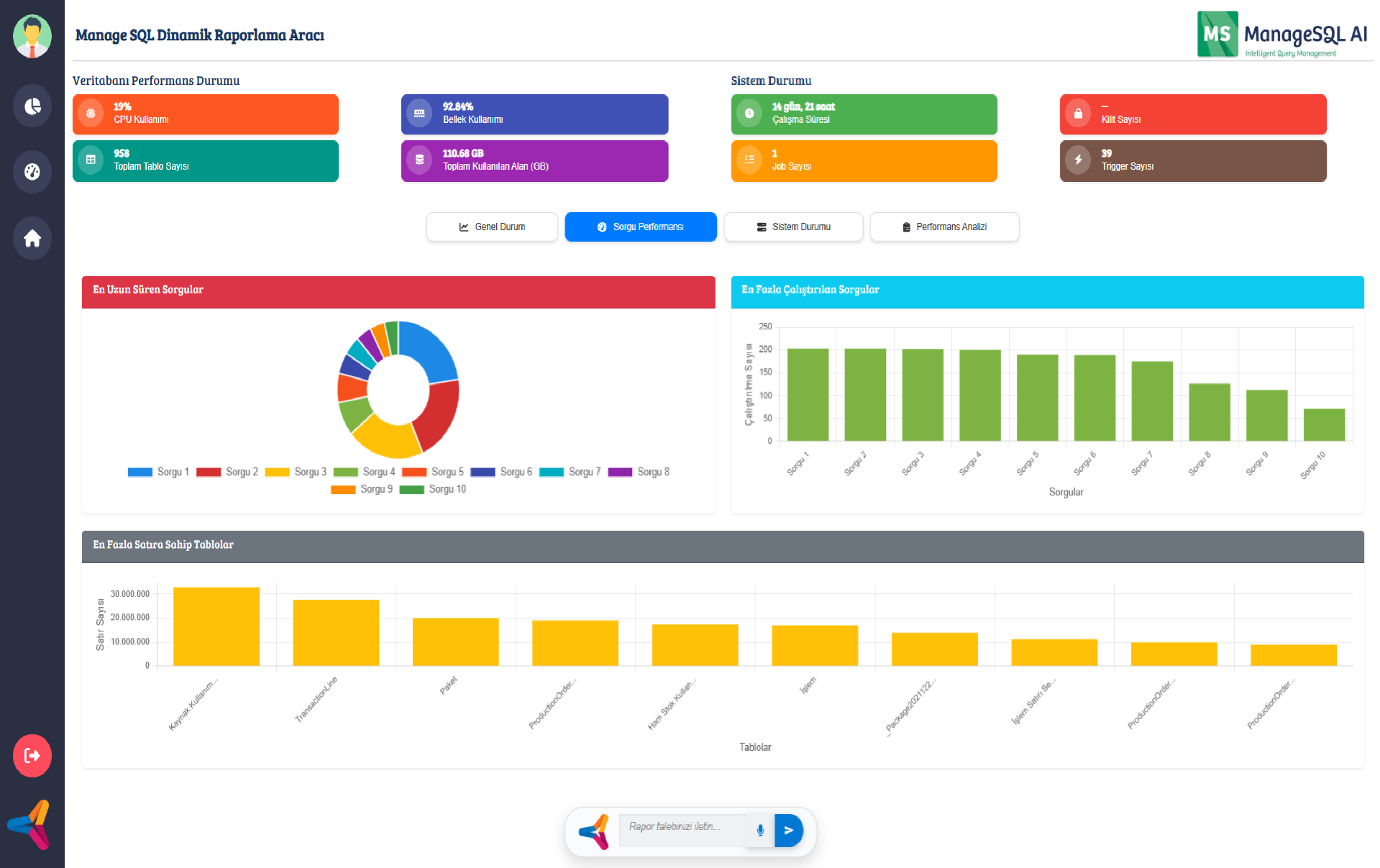1380x868 pixels.
Task: Go to home via sidebar house icon
Action: [x=32, y=238]
